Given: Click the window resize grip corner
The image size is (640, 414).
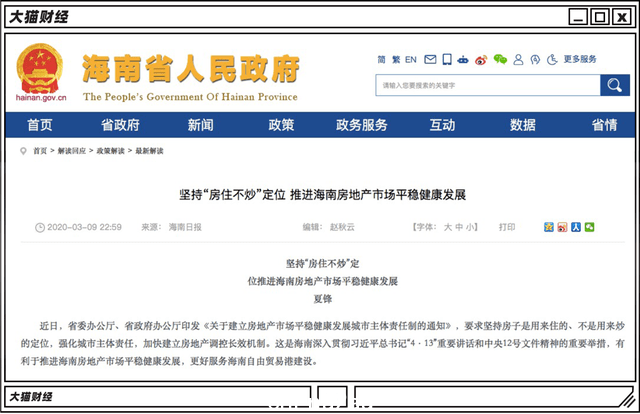Looking at the screenshot, I should (x=626, y=398).
